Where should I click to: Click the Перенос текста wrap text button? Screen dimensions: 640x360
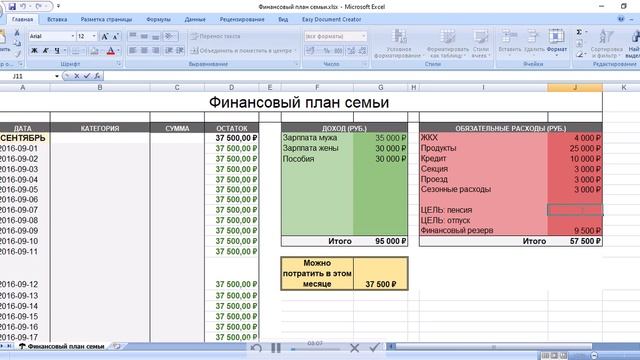click(216, 36)
